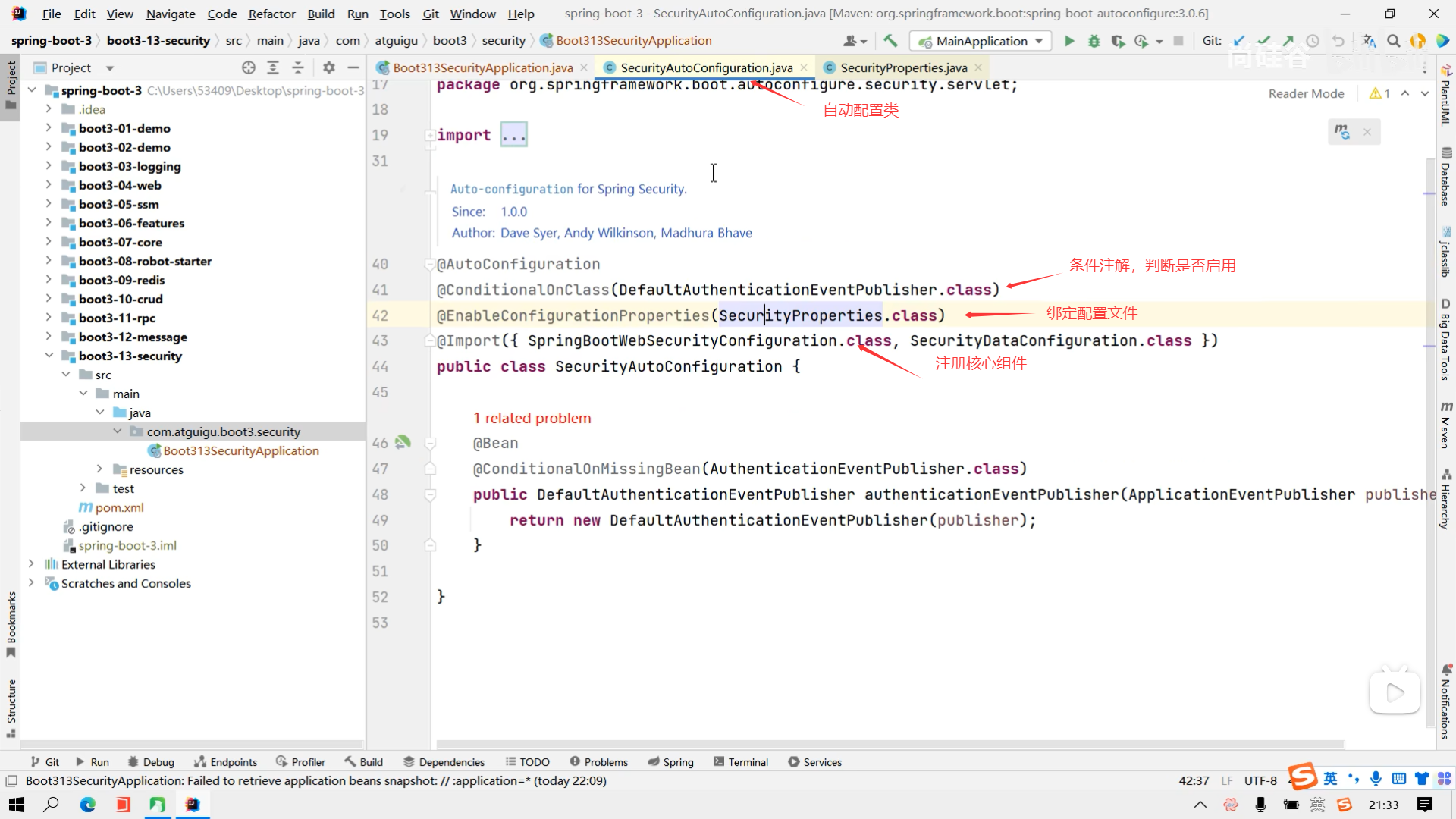
Task: Click Search Everywhere magnifier icon
Action: 1393,41
